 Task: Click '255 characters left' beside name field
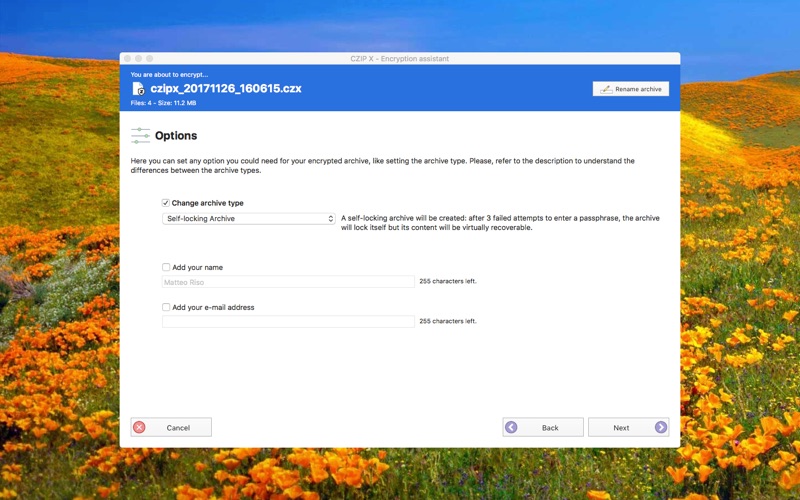click(448, 281)
